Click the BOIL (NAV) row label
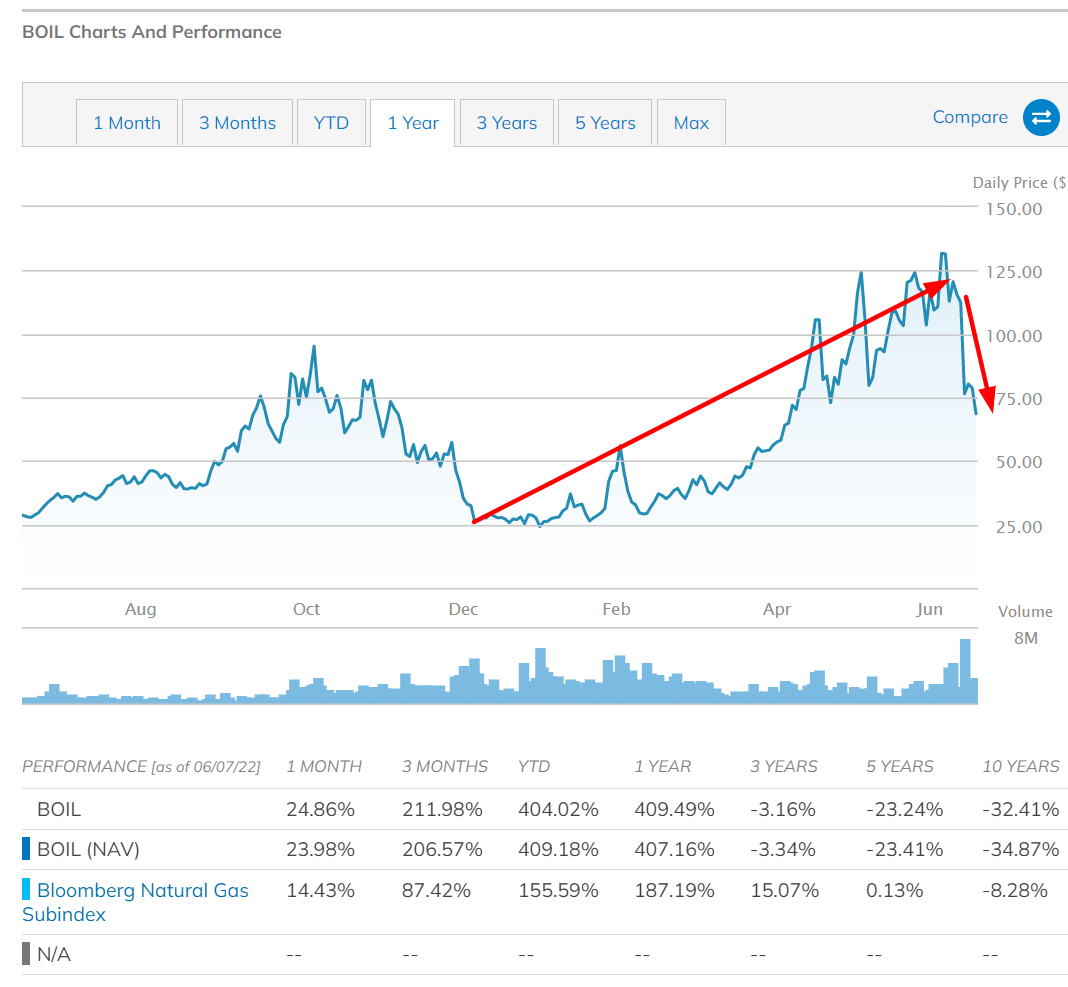 point(89,849)
